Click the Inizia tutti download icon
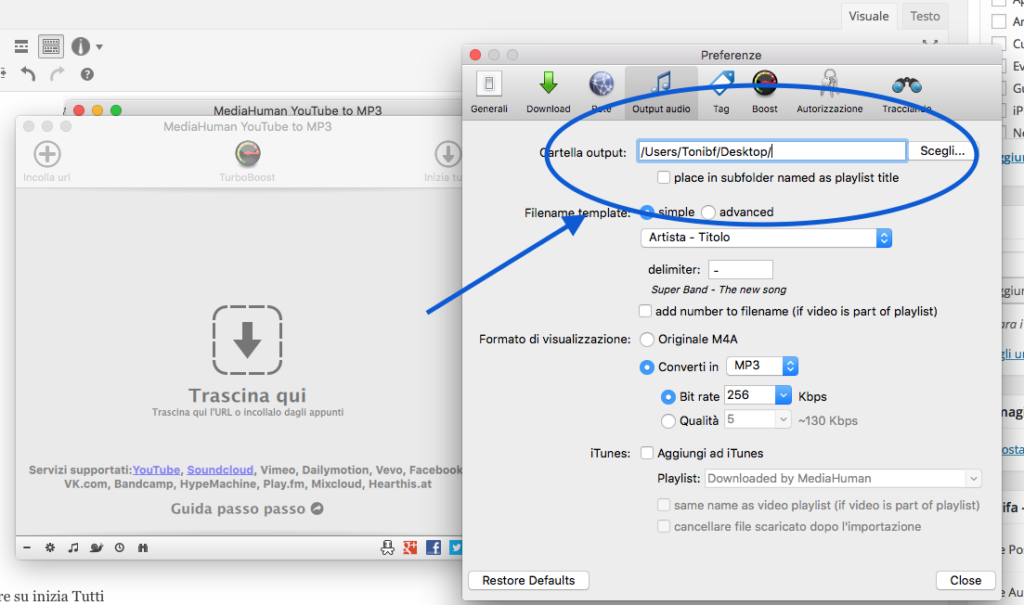Screen dimensions: 1024x605 click(448, 154)
